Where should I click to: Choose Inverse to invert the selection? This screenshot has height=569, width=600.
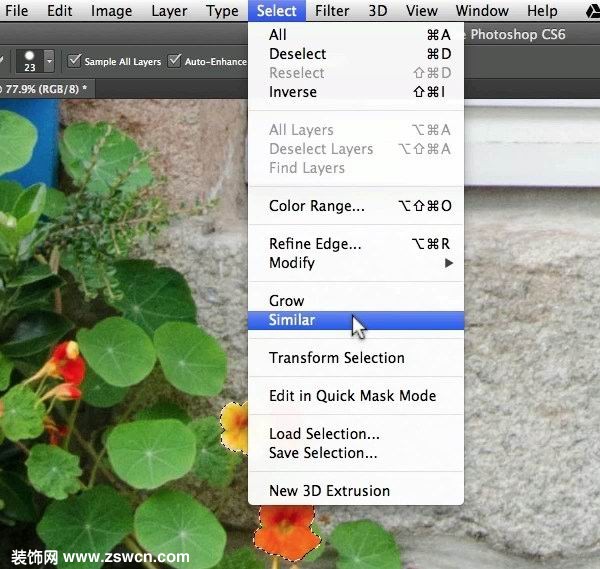(x=356, y=92)
